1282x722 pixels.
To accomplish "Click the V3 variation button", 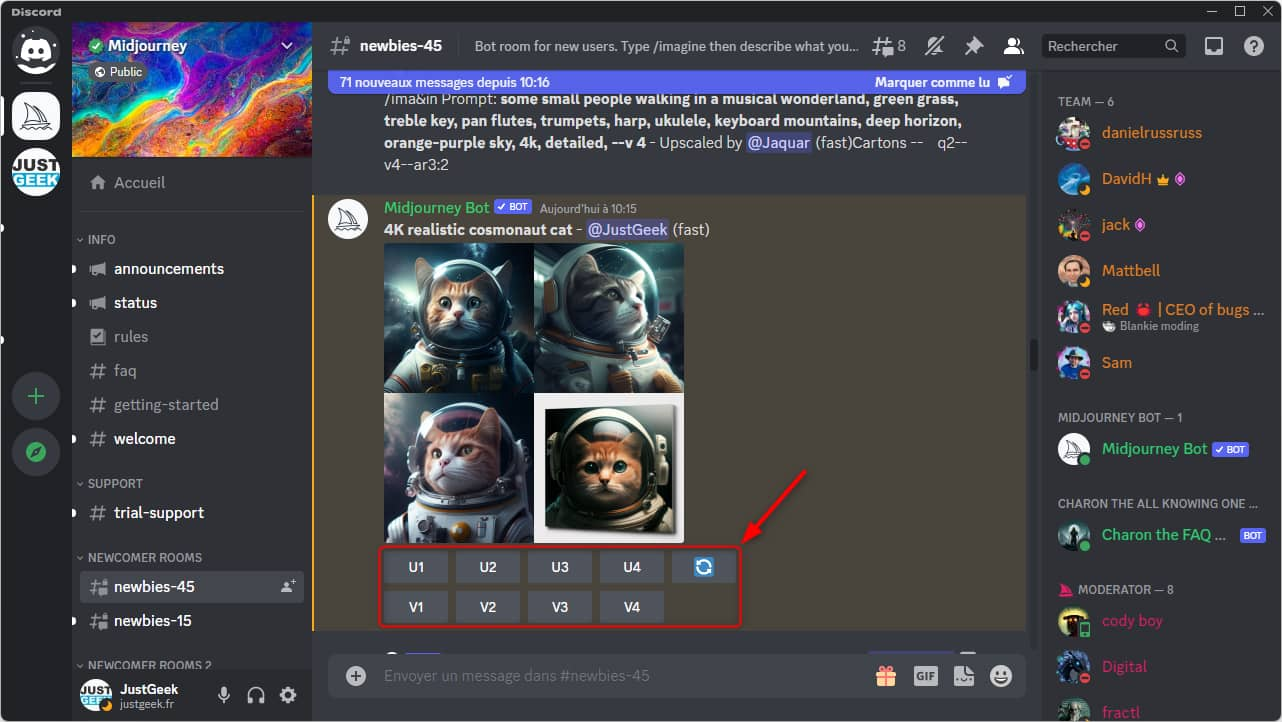I will point(559,607).
